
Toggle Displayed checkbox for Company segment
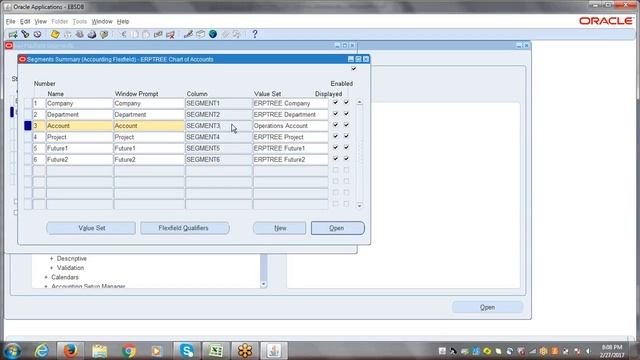point(336,103)
